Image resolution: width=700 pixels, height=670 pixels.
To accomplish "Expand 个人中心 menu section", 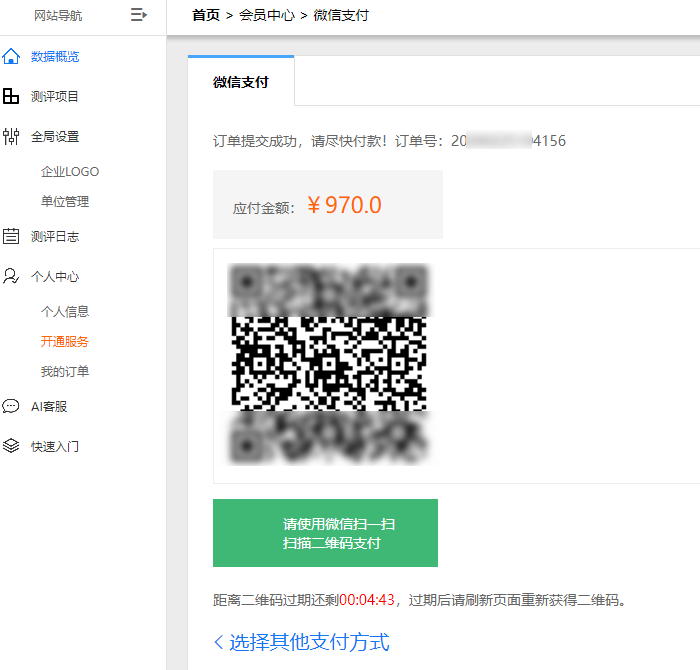I will pyautogui.click(x=55, y=276).
